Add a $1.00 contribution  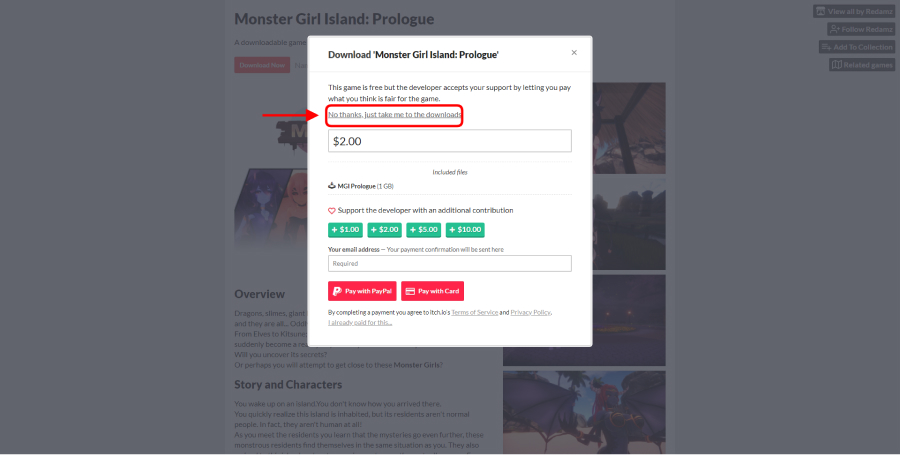click(x=345, y=230)
